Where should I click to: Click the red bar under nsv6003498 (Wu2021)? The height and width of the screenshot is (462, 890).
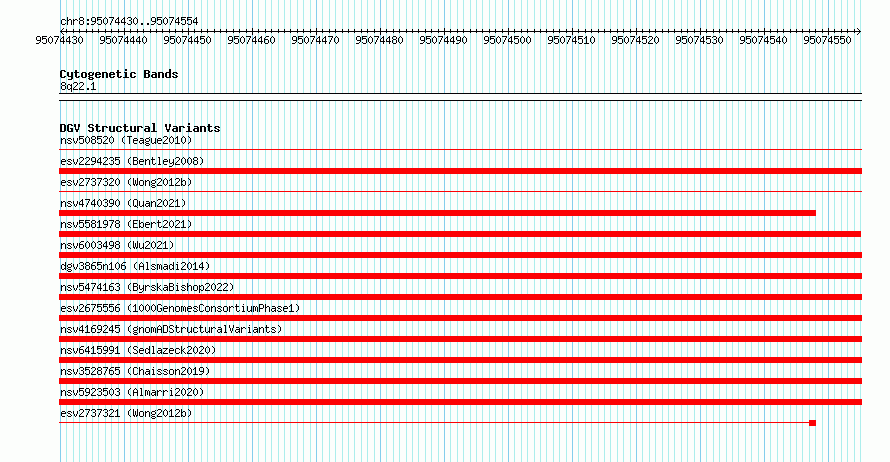click(460, 255)
